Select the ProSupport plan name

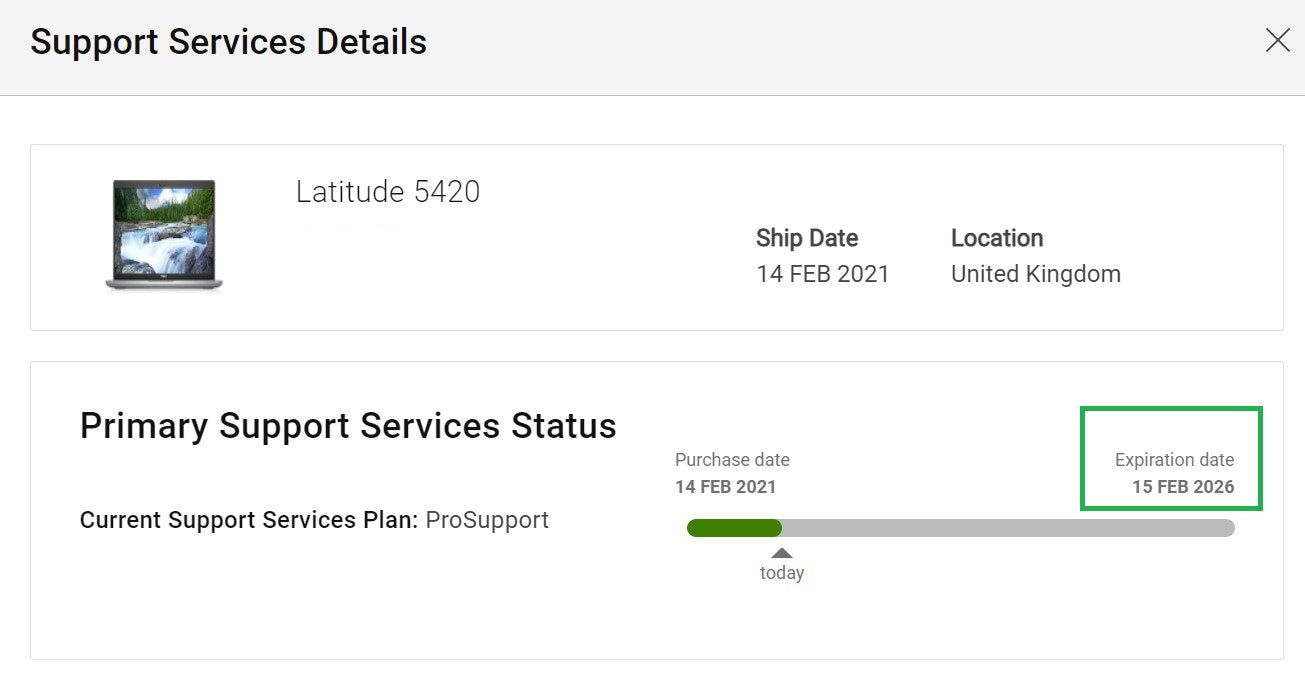tap(487, 520)
